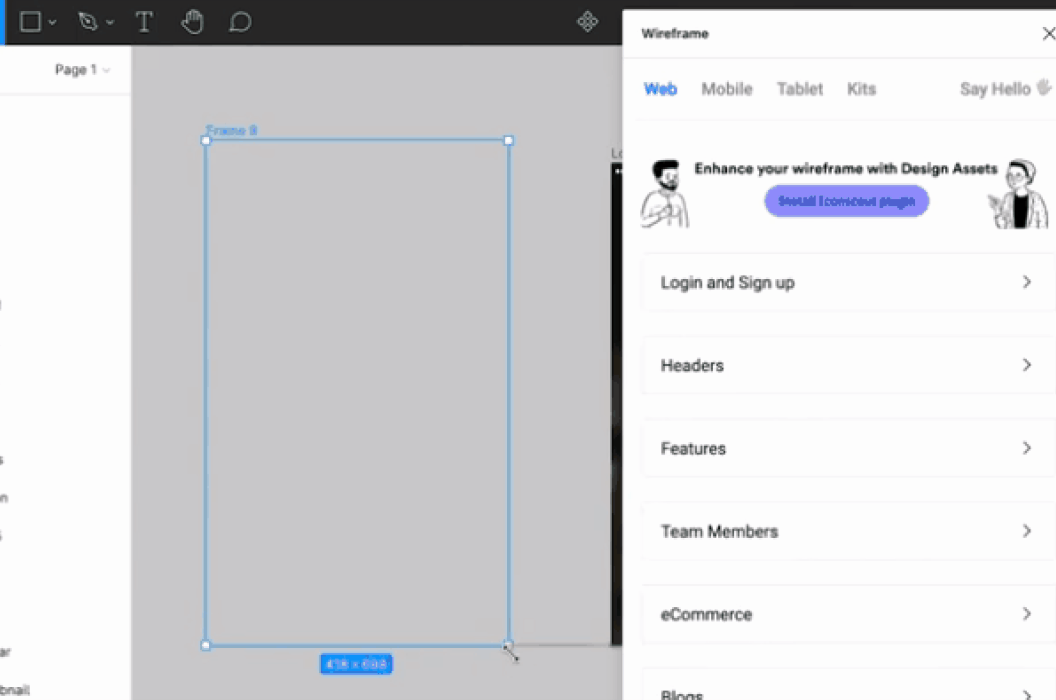Open the eCommerce category
Viewport: 1056px width, 700px height.
tap(849, 614)
